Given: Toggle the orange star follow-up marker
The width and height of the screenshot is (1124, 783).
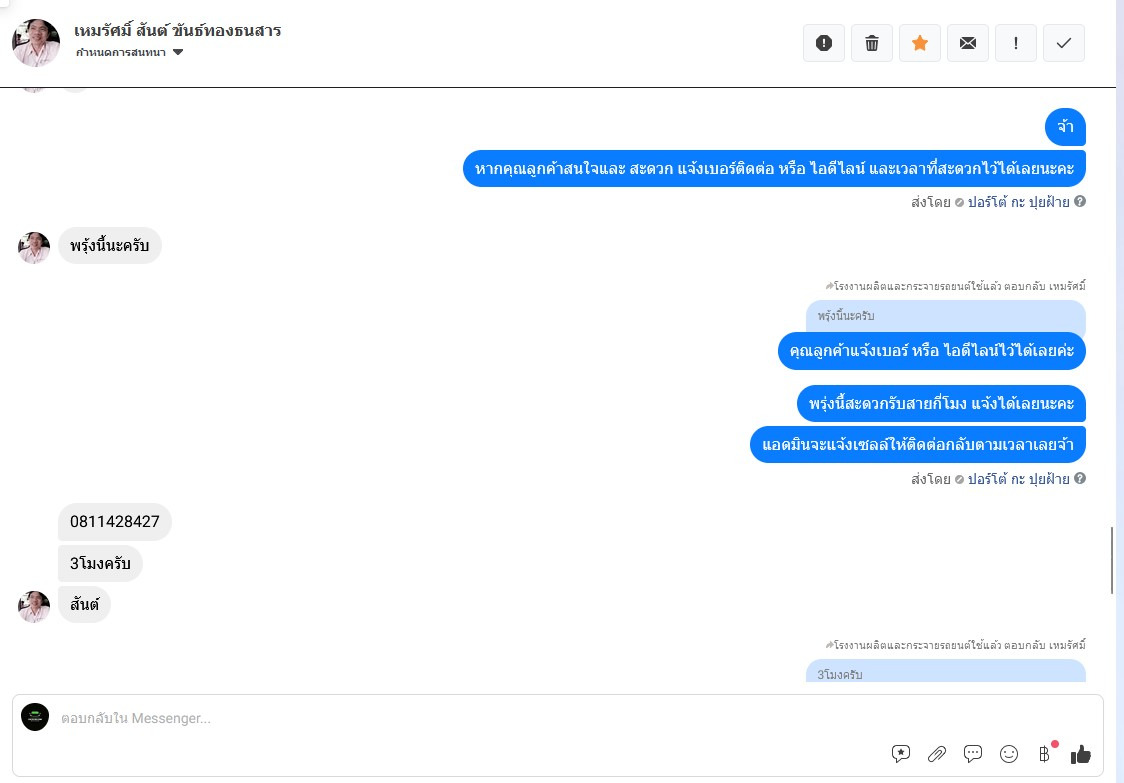Looking at the screenshot, I should click(920, 43).
